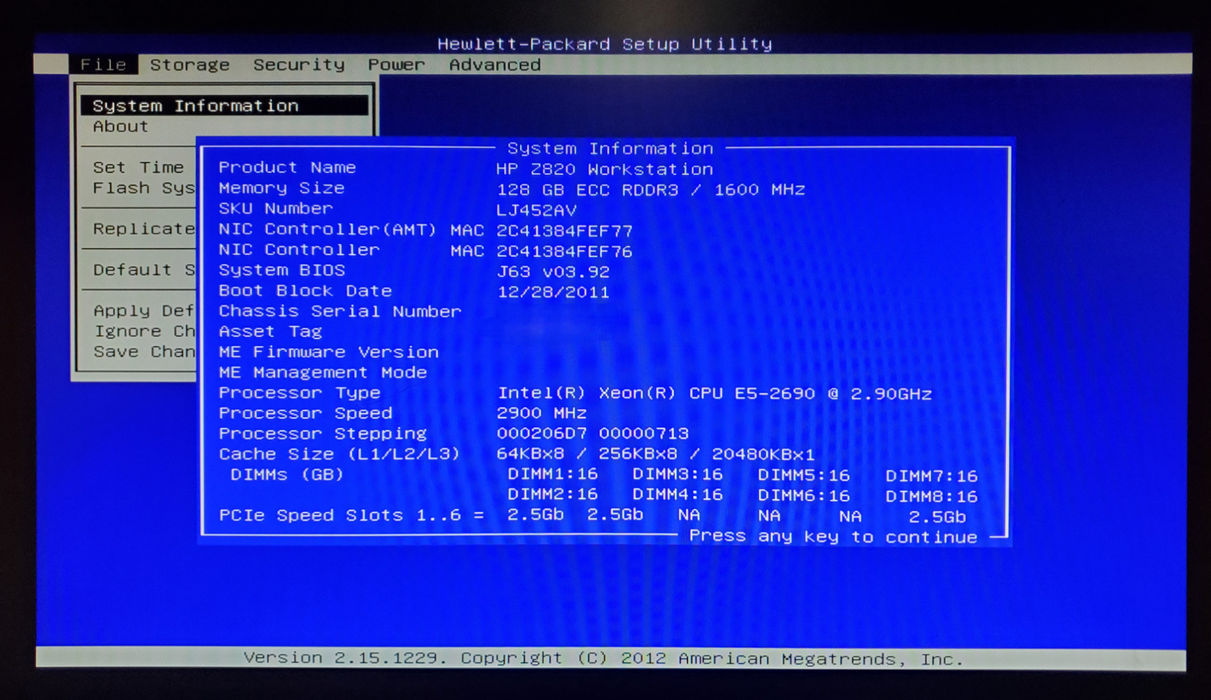Click the 'DIMM4:16' entry

point(678,495)
